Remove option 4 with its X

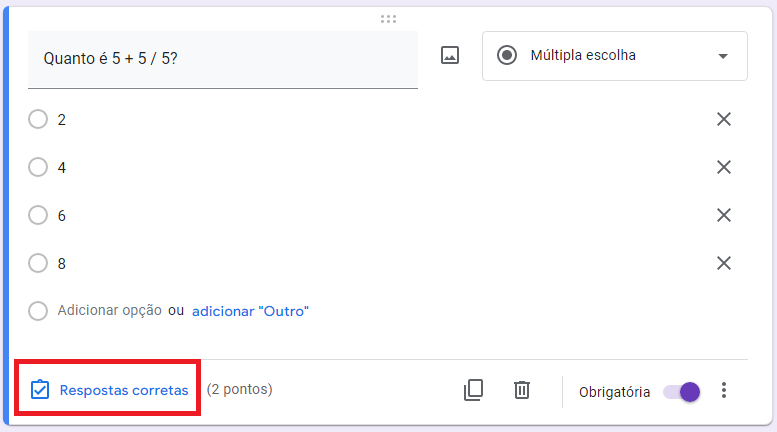tap(724, 167)
